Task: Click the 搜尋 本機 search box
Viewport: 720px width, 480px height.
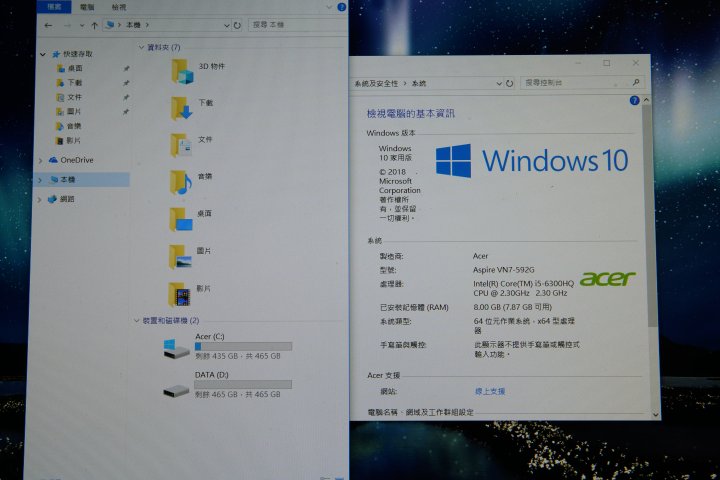Action: [x=297, y=25]
